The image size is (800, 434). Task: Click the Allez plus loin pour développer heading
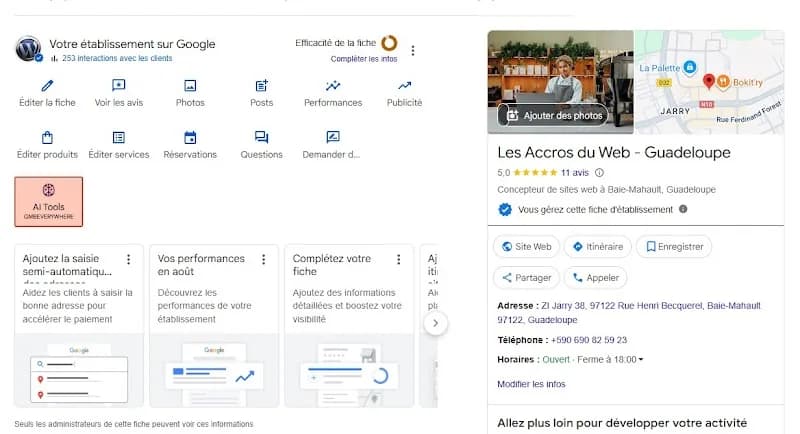click(x=622, y=423)
